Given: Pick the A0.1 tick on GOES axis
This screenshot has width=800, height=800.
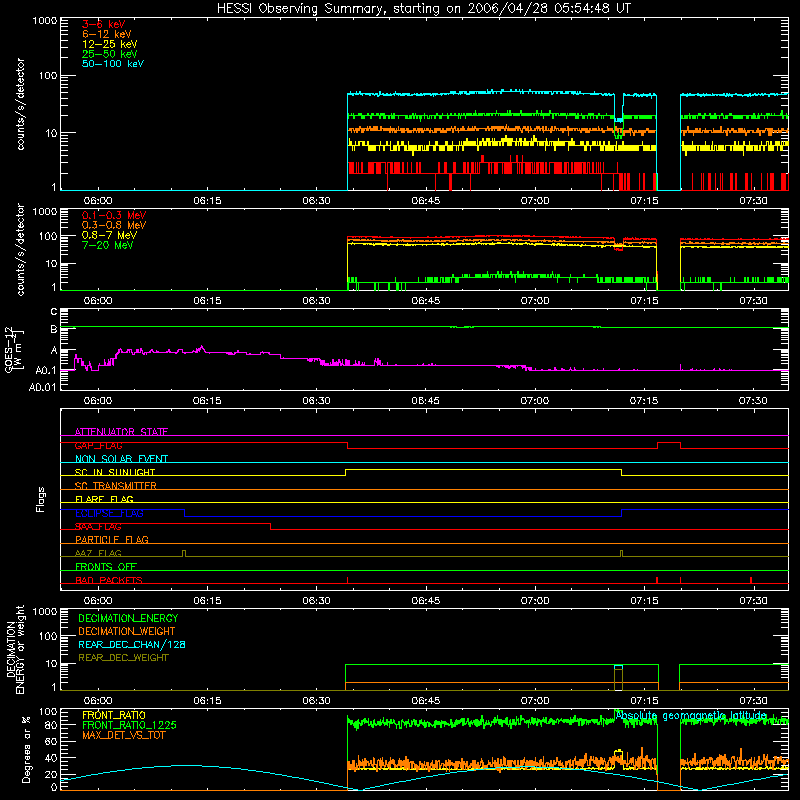Looking at the screenshot, I should pos(46,370).
